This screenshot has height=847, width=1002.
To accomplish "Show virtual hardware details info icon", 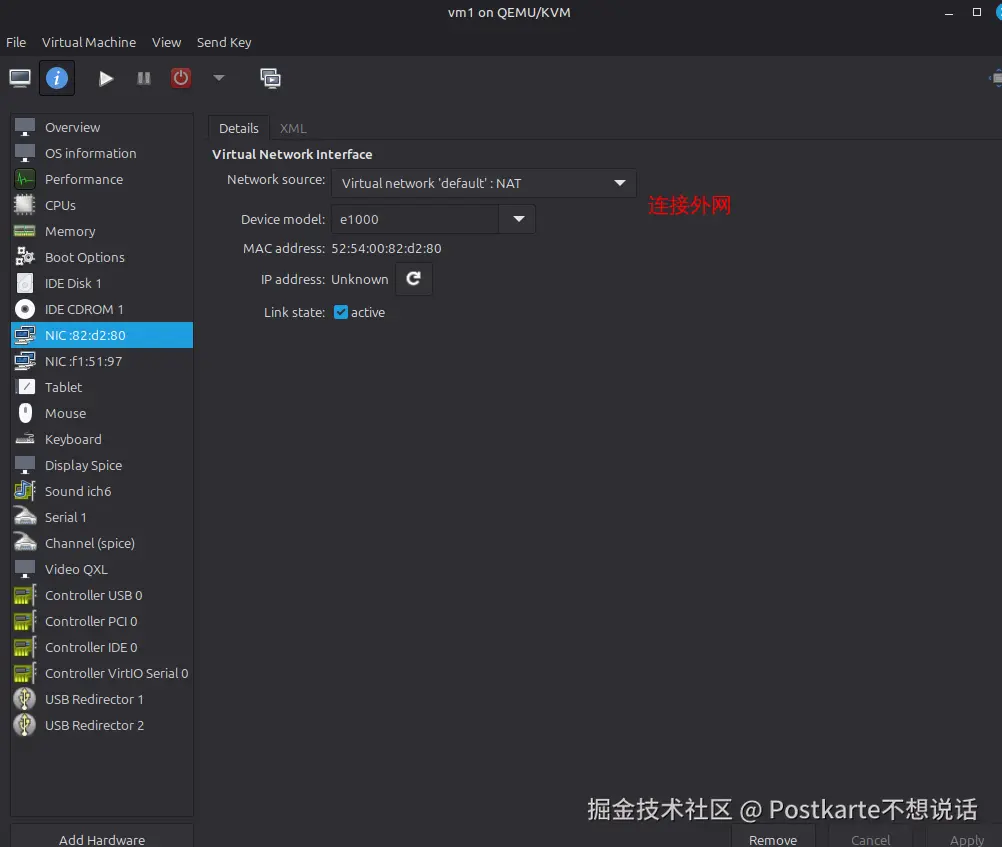I will tap(57, 78).
